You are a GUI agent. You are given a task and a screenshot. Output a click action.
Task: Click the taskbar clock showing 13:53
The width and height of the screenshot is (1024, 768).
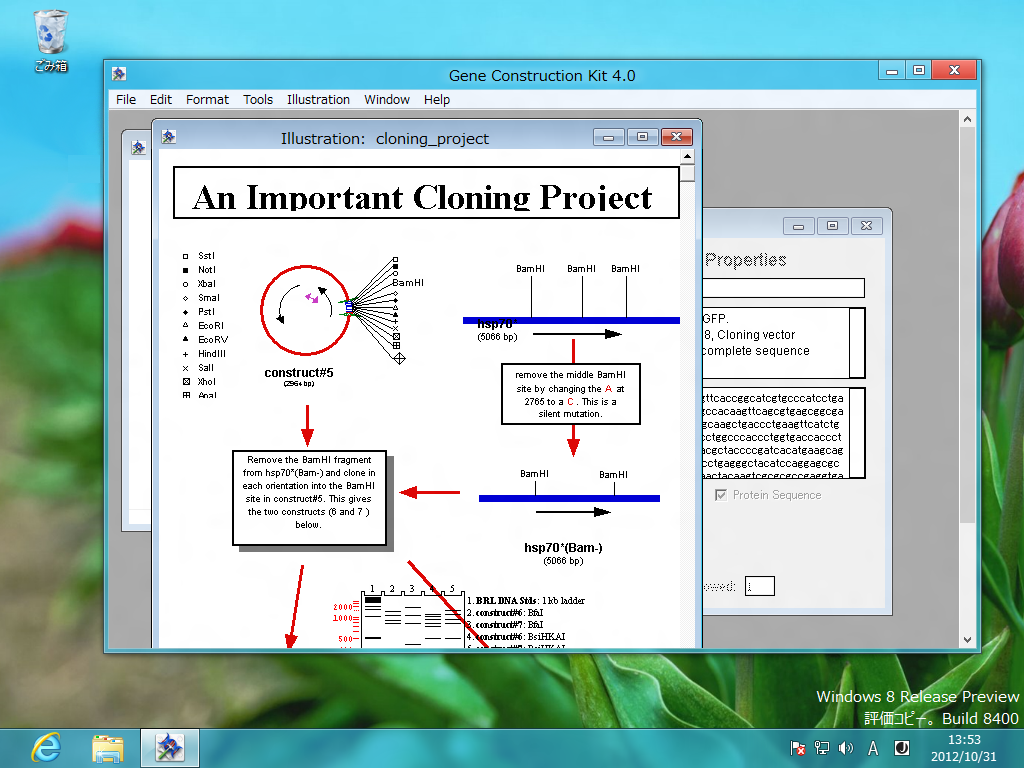[964, 740]
